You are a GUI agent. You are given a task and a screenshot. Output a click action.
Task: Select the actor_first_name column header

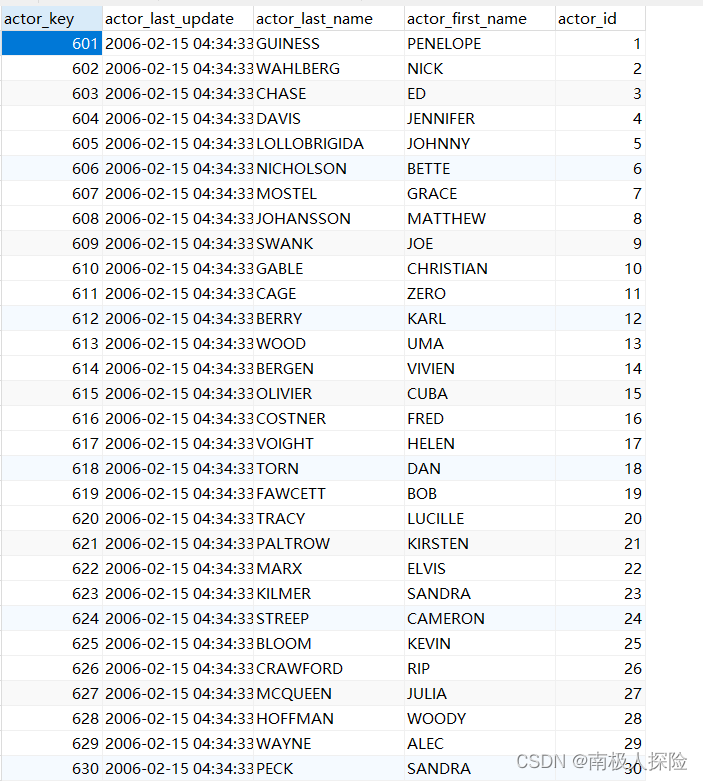point(480,19)
